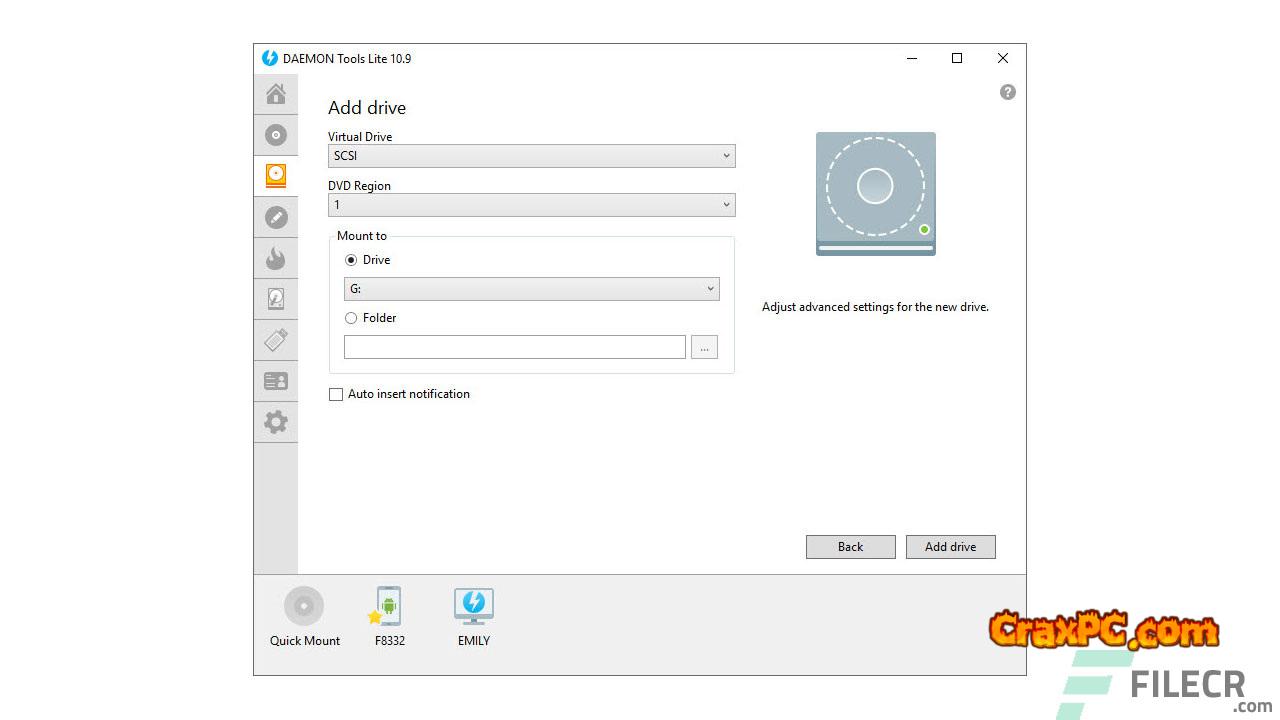Click the folder path input field

tap(514, 347)
